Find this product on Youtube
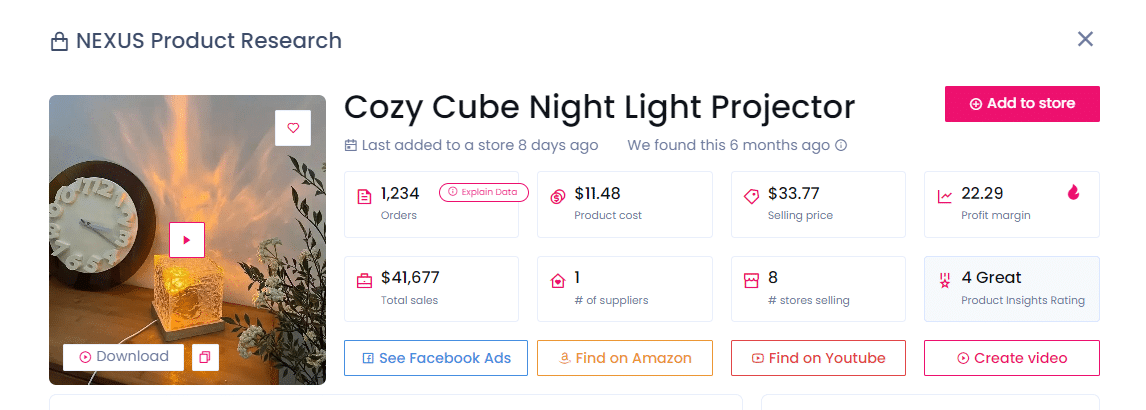The width and height of the screenshot is (1146, 410). (x=818, y=358)
